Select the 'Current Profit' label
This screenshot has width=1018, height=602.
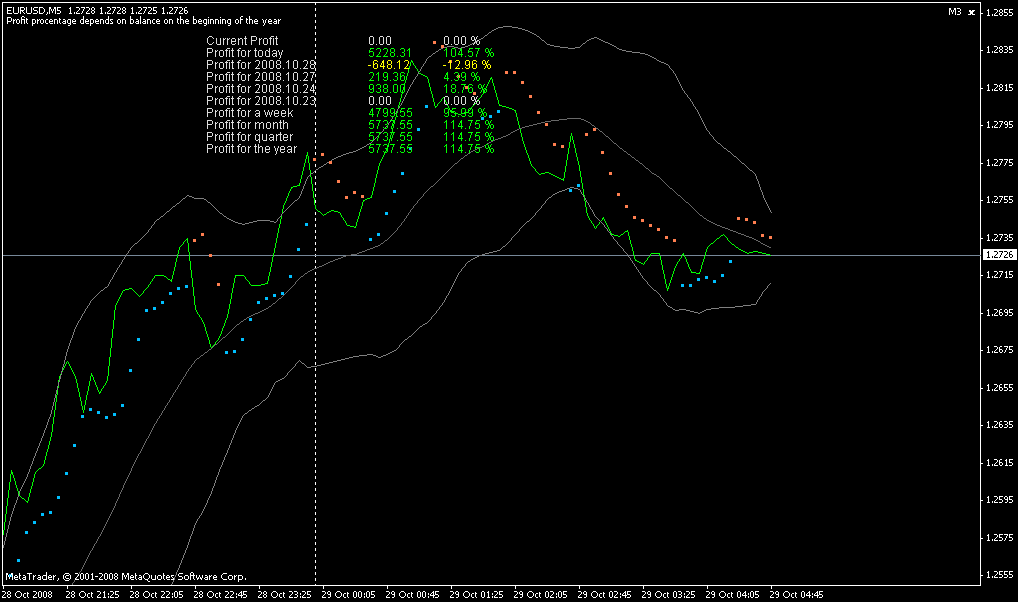pyautogui.click(x=242, y=41)
